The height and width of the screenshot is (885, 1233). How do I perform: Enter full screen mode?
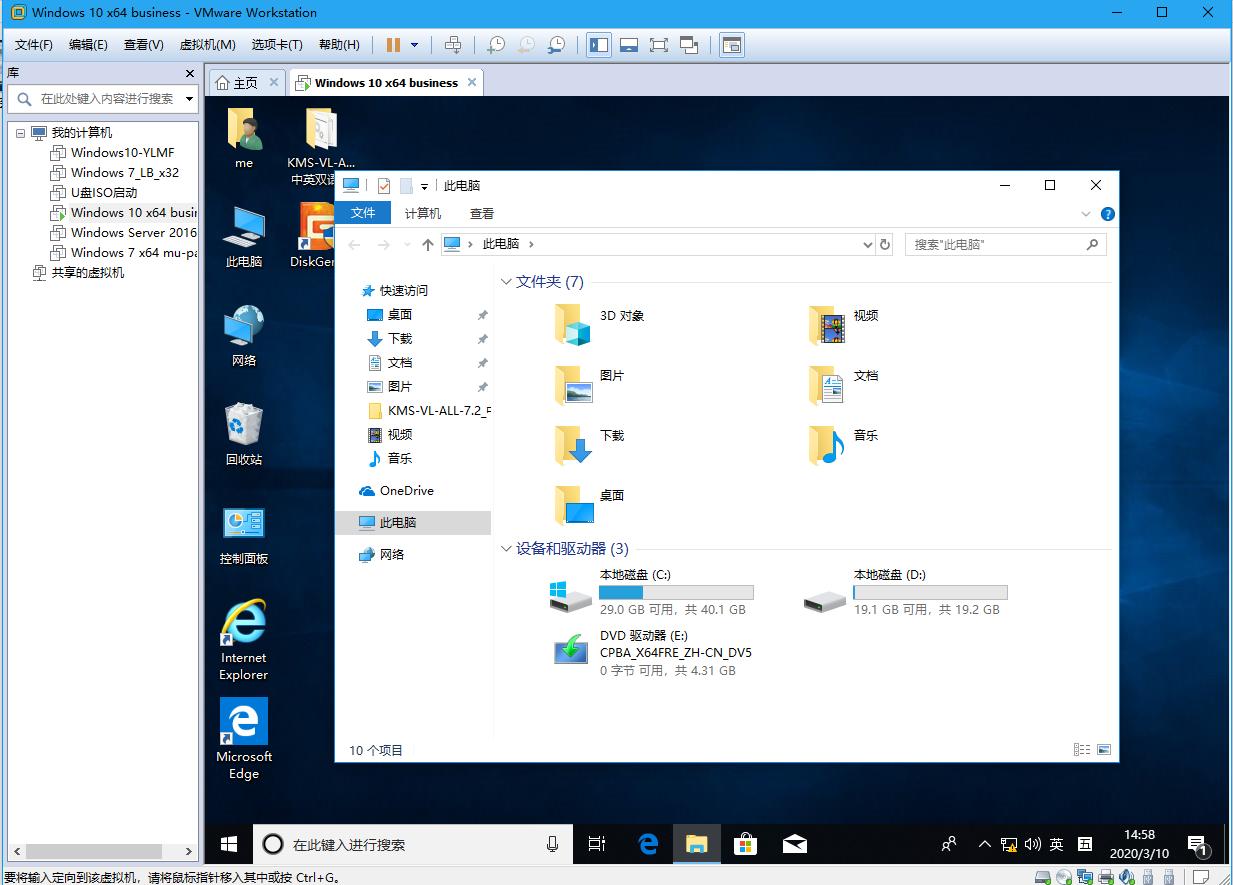pyautogui.click(x=658, y=44)
